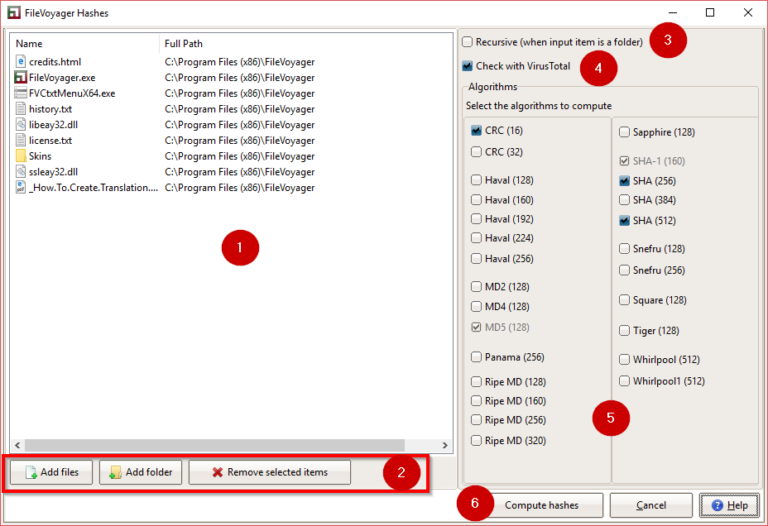
Task: Tick the Haval (160) checkbox
Action: click(x=476, y=199)
